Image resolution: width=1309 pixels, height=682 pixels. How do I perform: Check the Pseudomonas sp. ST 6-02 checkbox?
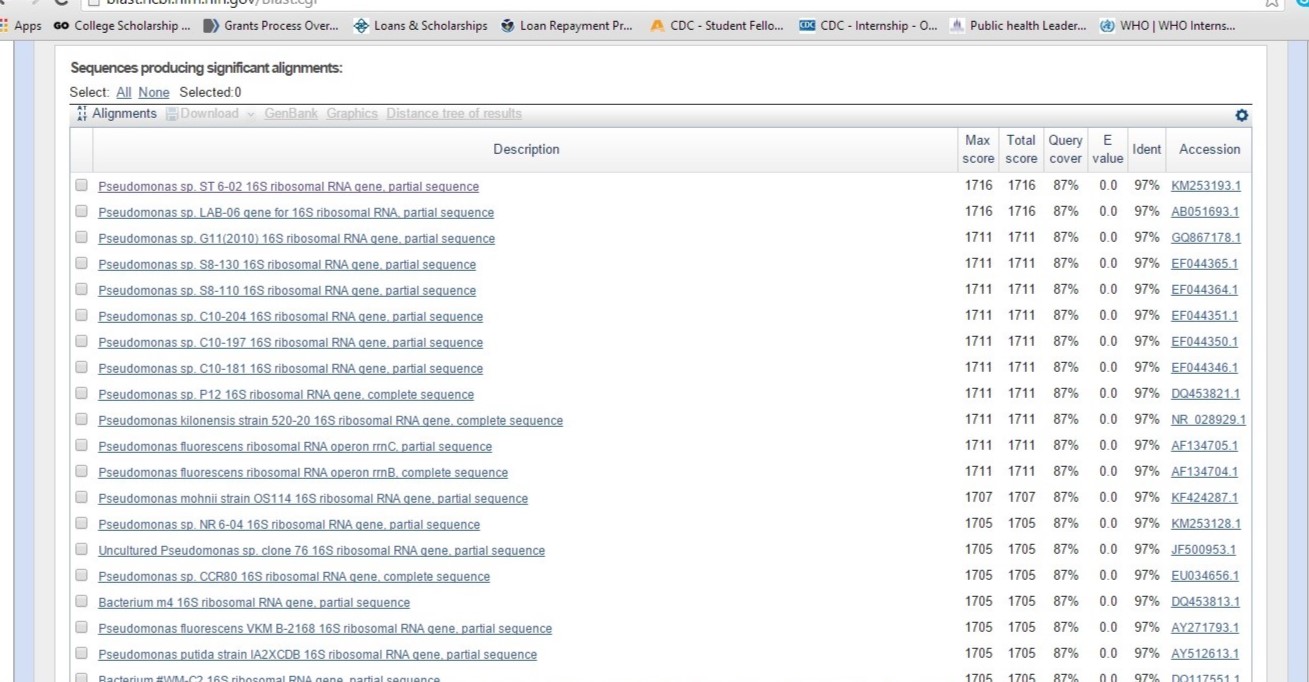pyautogui.click(x=81, y=185)
